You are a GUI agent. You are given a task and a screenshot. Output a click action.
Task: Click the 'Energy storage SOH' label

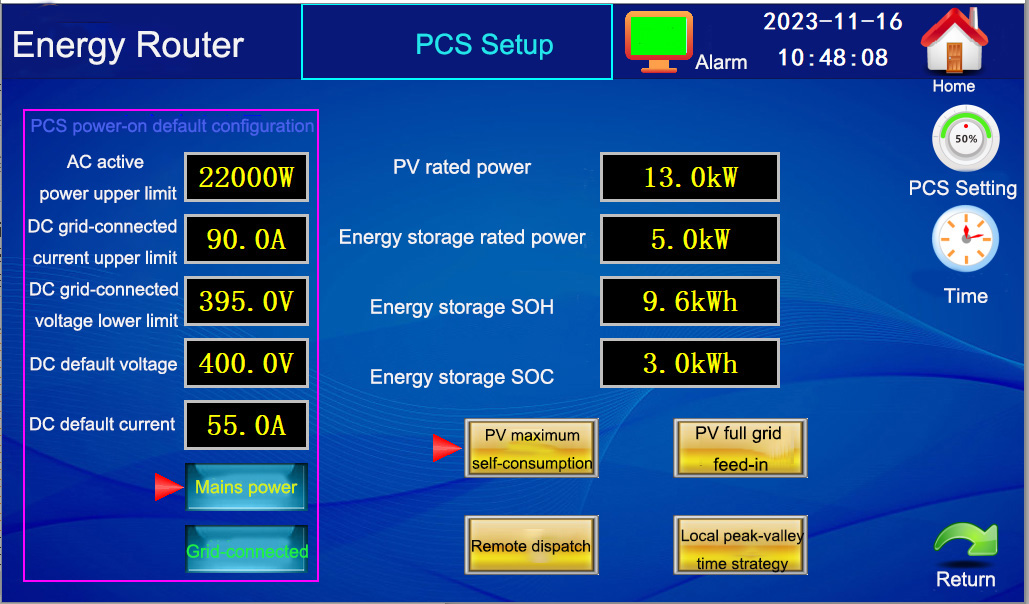(462, 307)
